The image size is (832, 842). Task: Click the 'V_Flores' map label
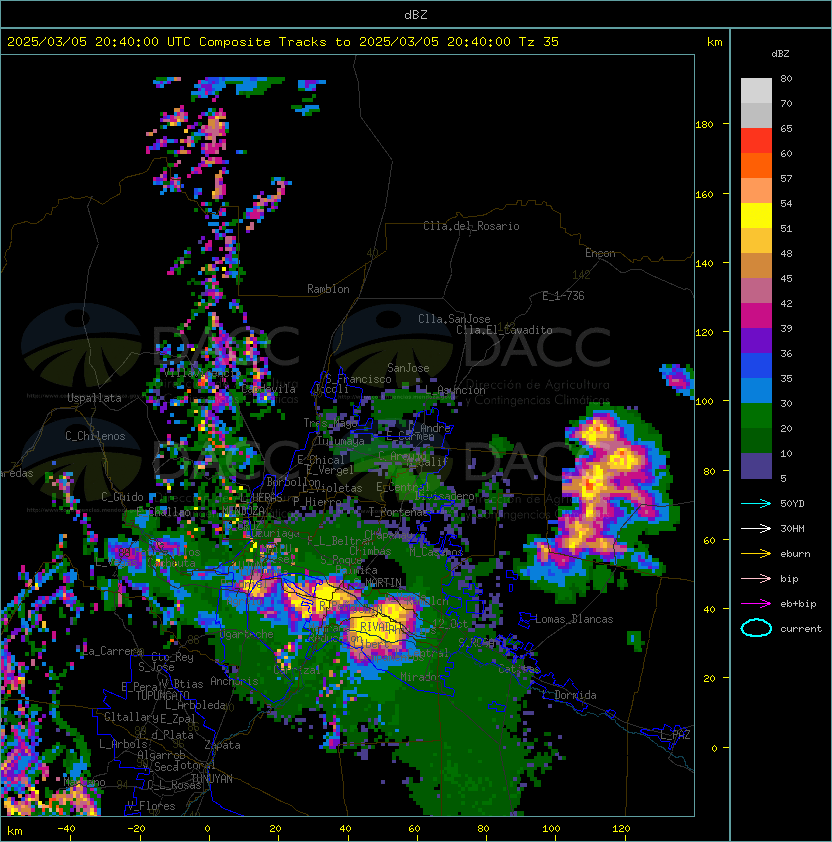click(151, 806)
